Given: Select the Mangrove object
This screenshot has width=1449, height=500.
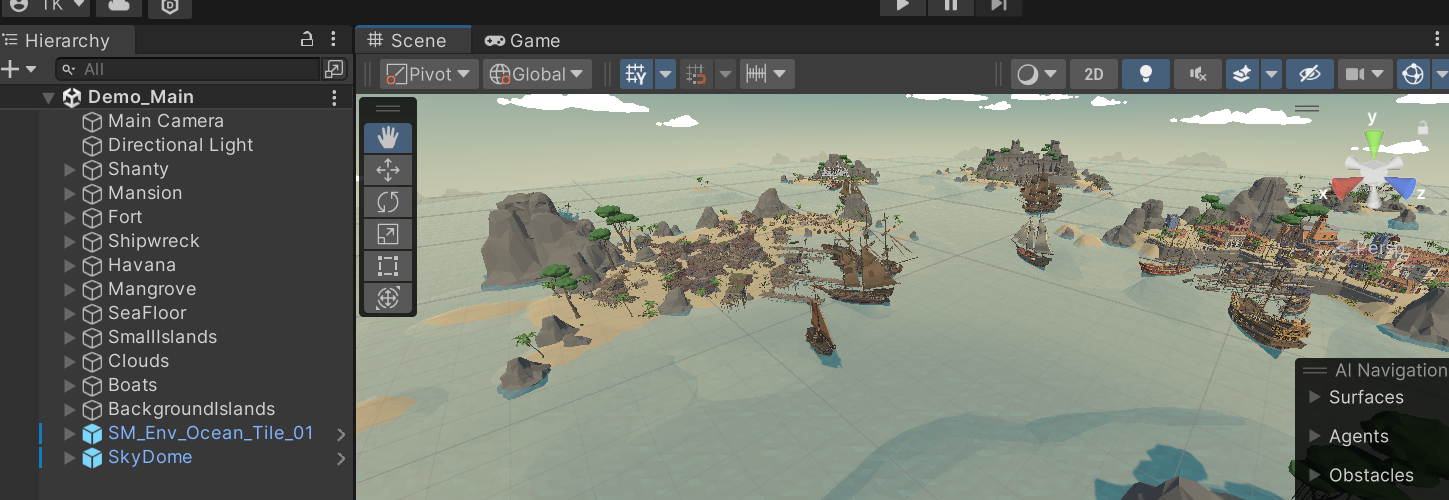Looking at the screenshot, I should [152, 289].
